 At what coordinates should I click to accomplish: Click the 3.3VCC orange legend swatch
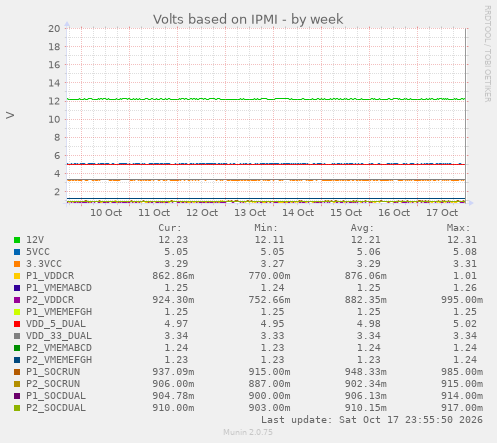pos(17,264)
